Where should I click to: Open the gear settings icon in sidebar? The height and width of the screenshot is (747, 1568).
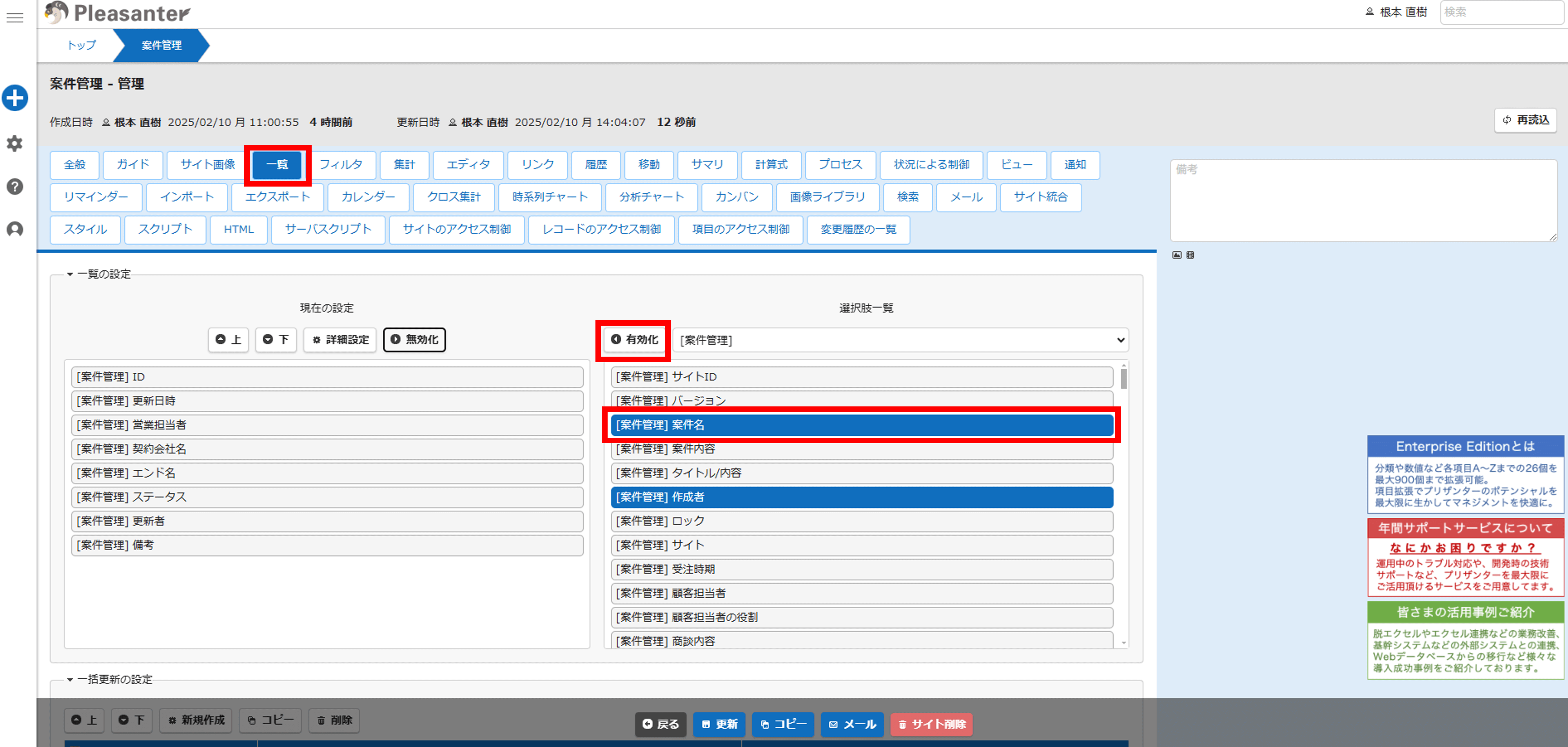[x=15, y=144]
